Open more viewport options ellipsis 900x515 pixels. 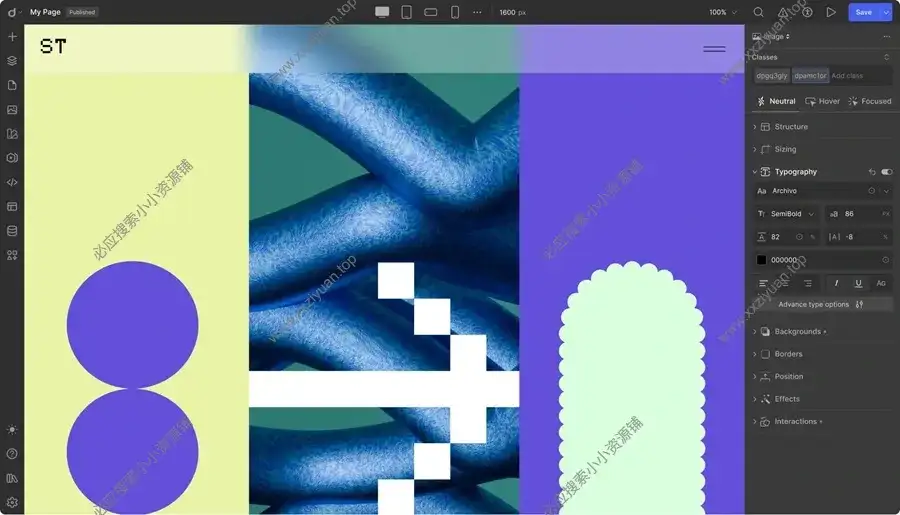pos(477,12)
